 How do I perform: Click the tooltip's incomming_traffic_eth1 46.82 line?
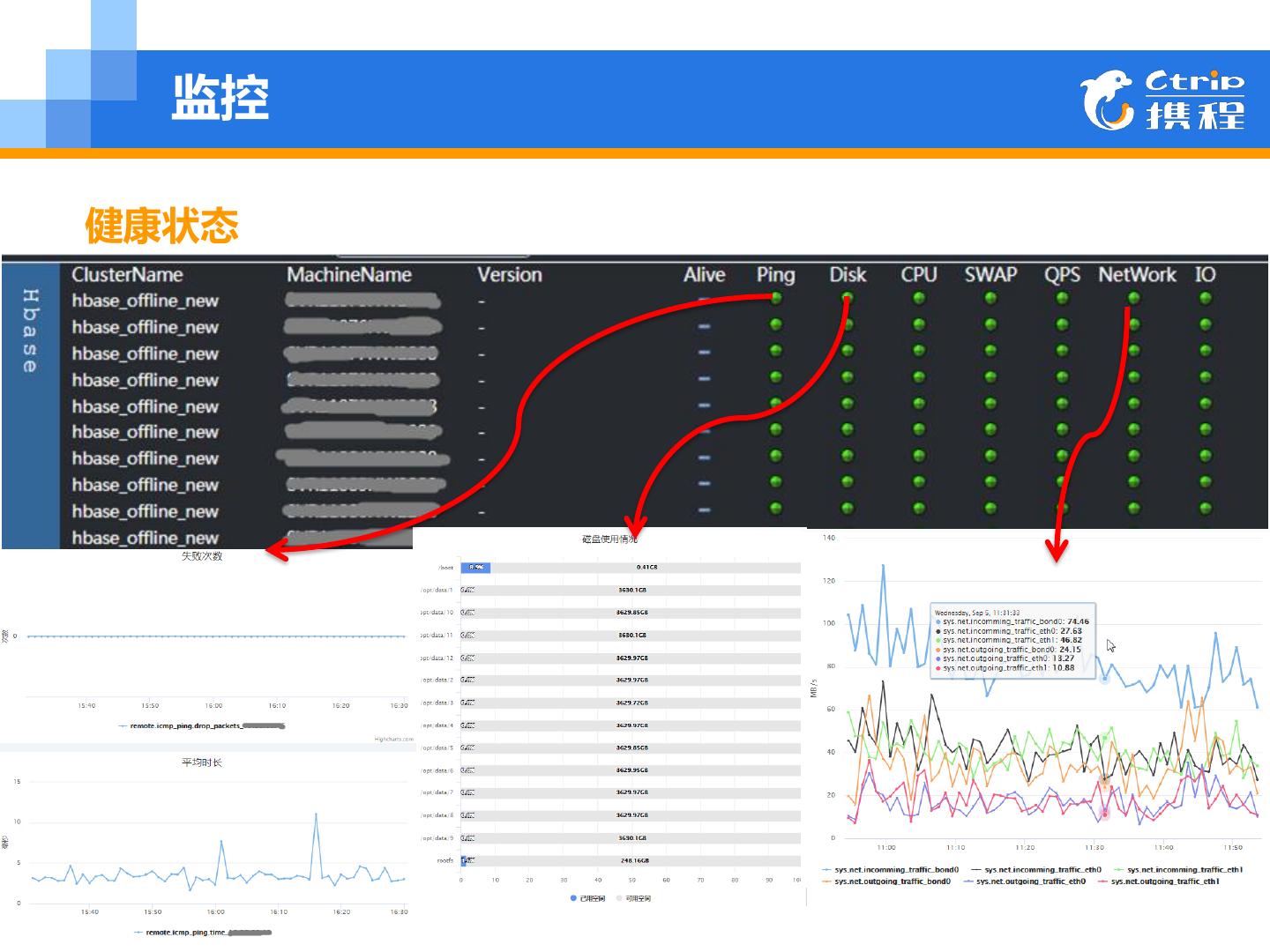point(1009,640)
